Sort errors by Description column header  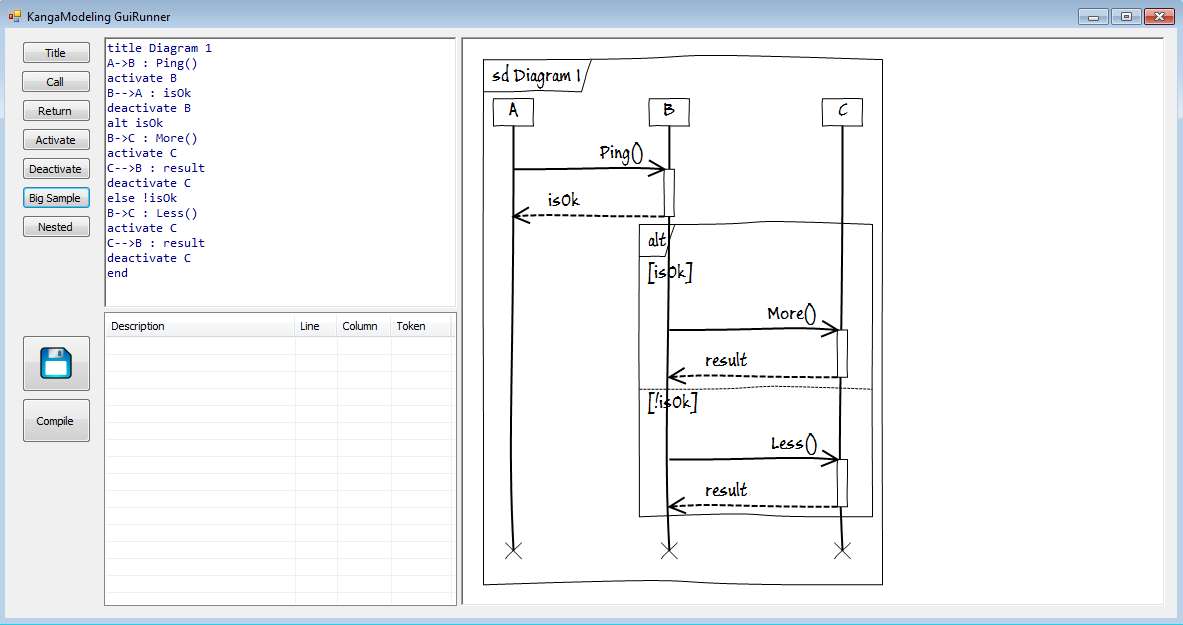[200, 326]
